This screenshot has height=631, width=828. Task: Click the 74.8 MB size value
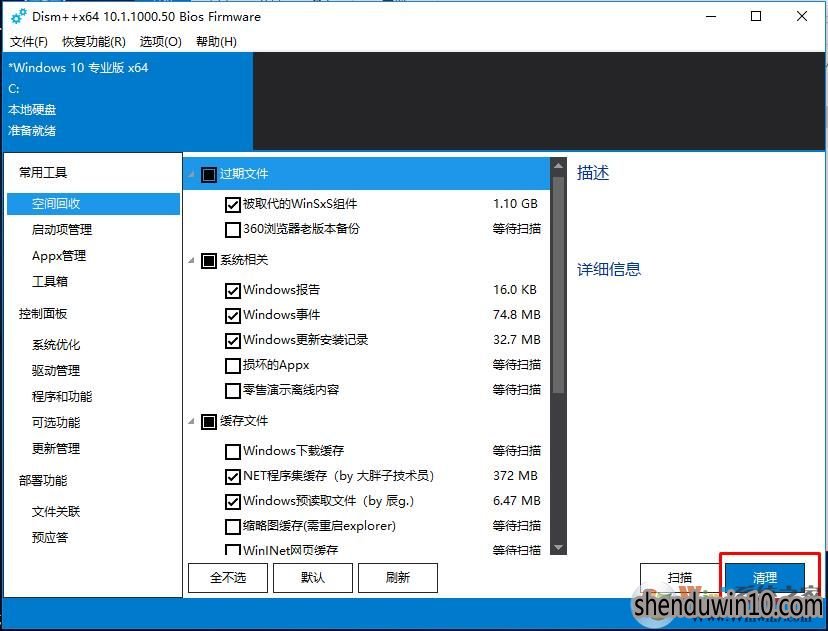click(x=516, y=315)
